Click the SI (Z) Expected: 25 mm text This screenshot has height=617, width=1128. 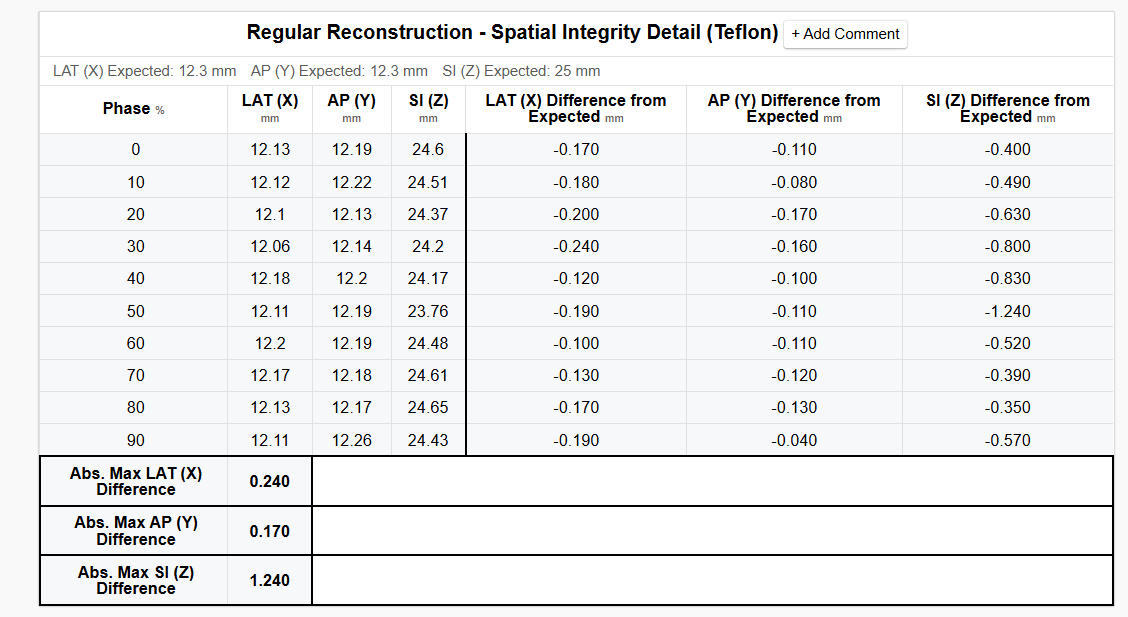coord(521,71)
